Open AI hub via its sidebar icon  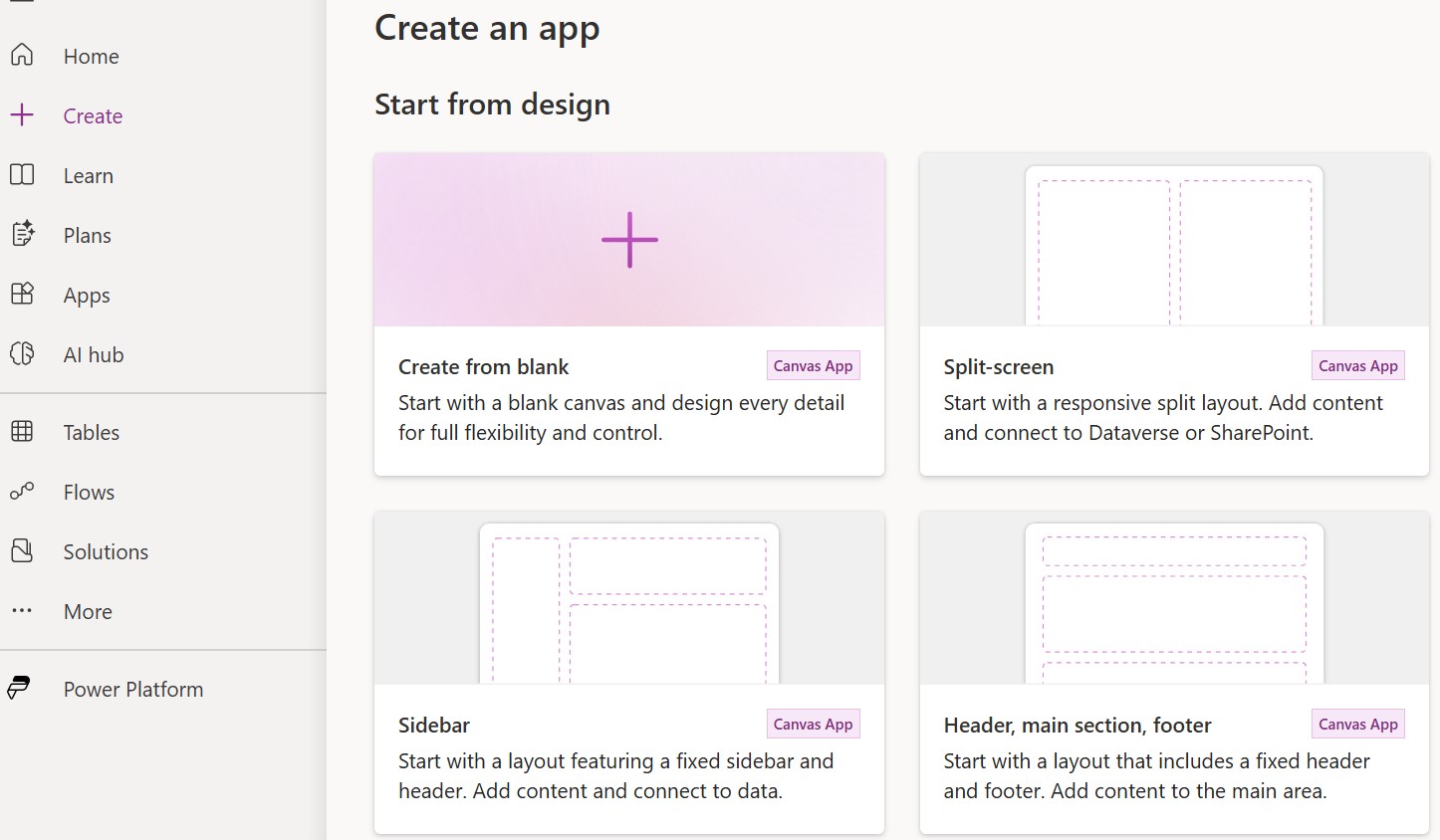(22, 354)
